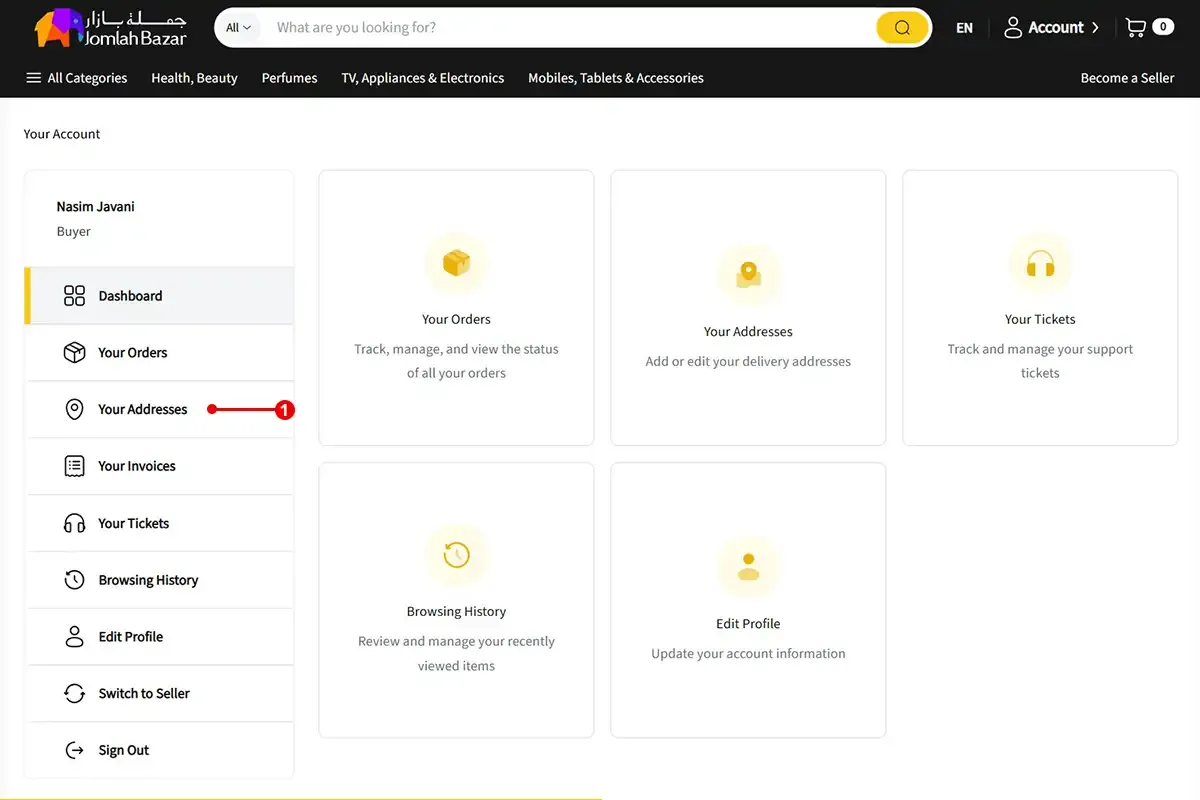Click the yellow search magnifier button
Image resolution: width=1200 pixels, height=800 pixels.
tap(901, 28)
